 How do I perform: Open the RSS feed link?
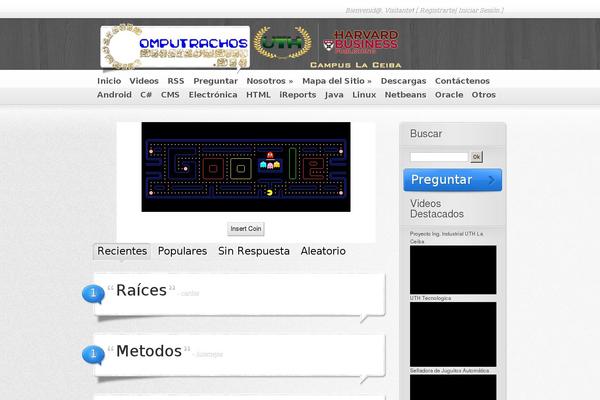tap(176, 81)
